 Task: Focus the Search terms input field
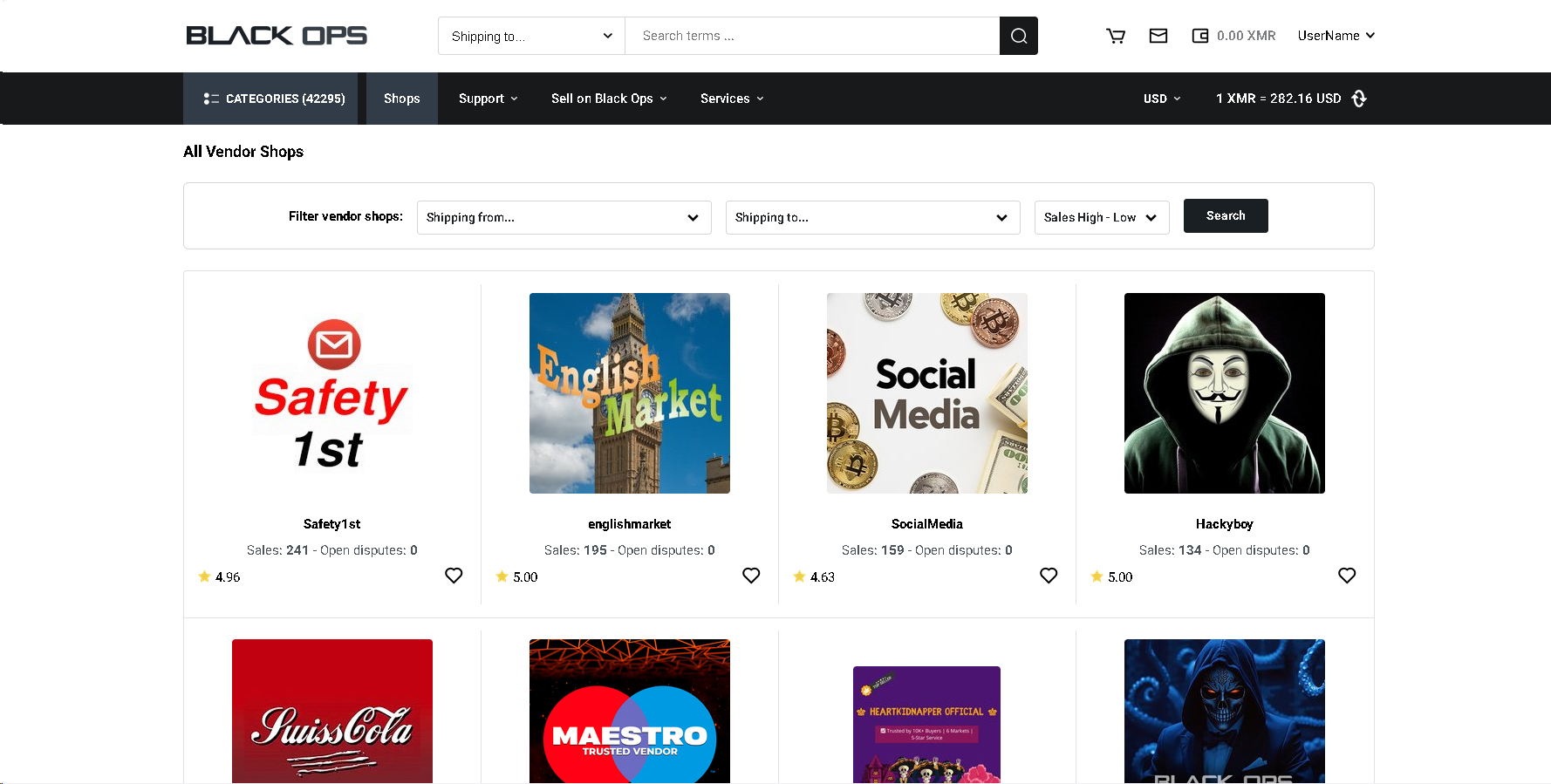coord(811,36)
